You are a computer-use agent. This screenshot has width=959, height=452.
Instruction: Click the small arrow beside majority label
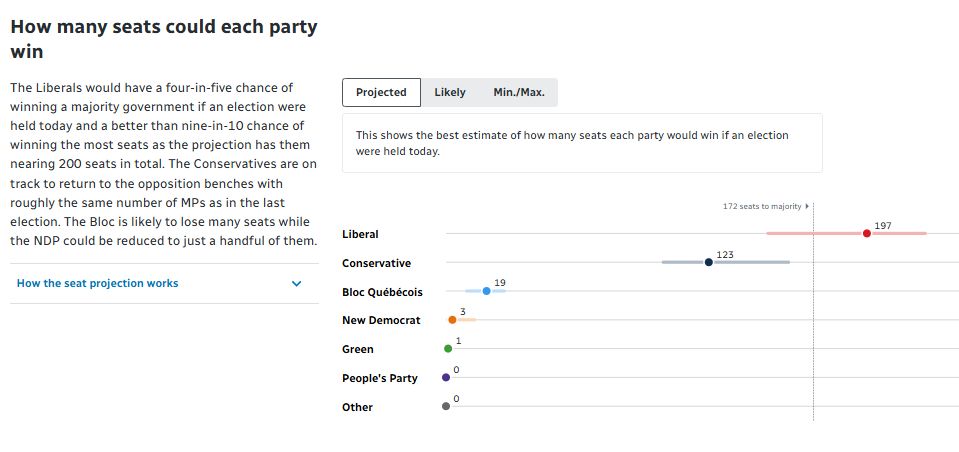click(x=807, y=206)
